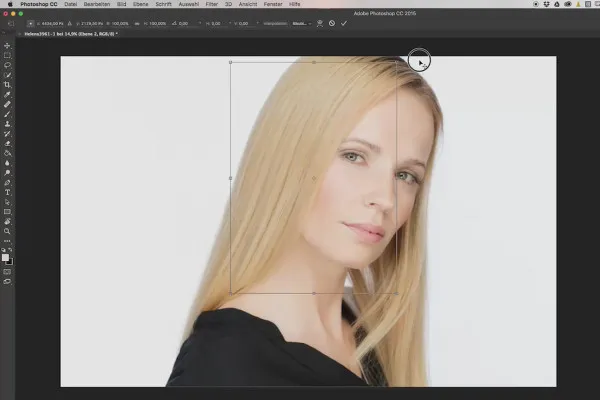Toggle Quick Mask mode
Screen dimensions: 600x400
[7, 272]
